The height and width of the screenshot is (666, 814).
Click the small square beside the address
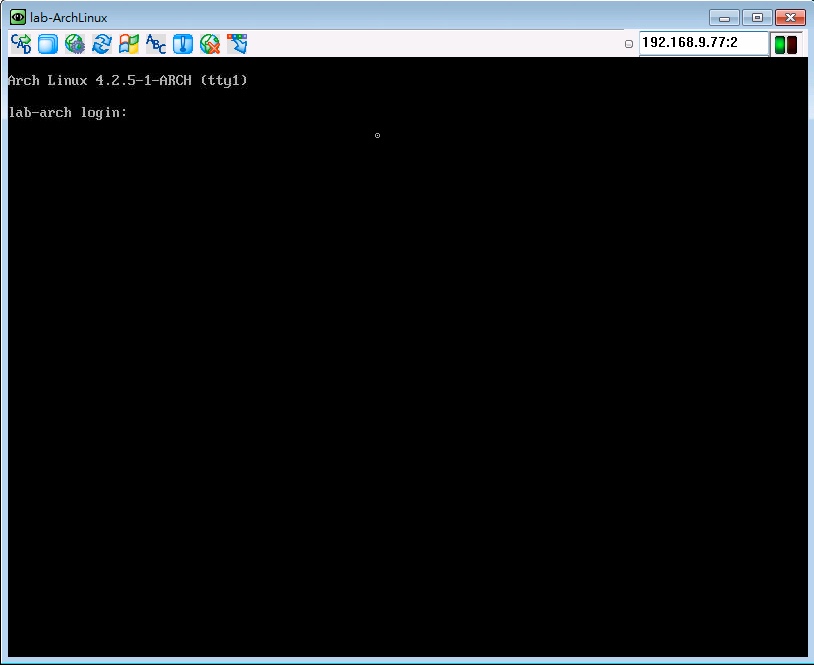tap(629, 44)
